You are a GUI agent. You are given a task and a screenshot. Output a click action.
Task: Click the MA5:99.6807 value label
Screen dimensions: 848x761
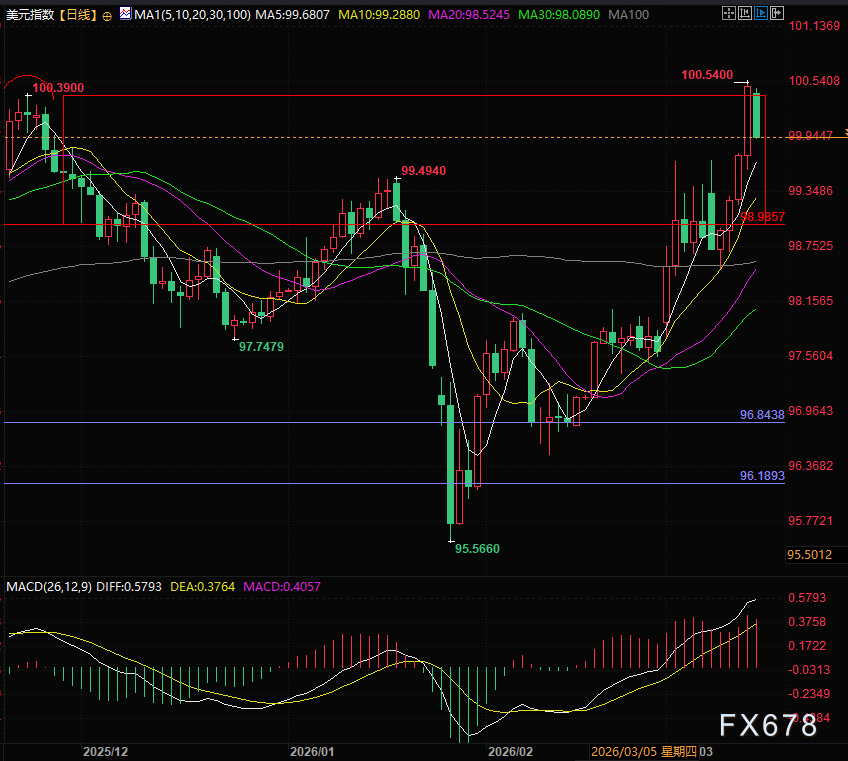pyautogui.click(x=292, y=15)
